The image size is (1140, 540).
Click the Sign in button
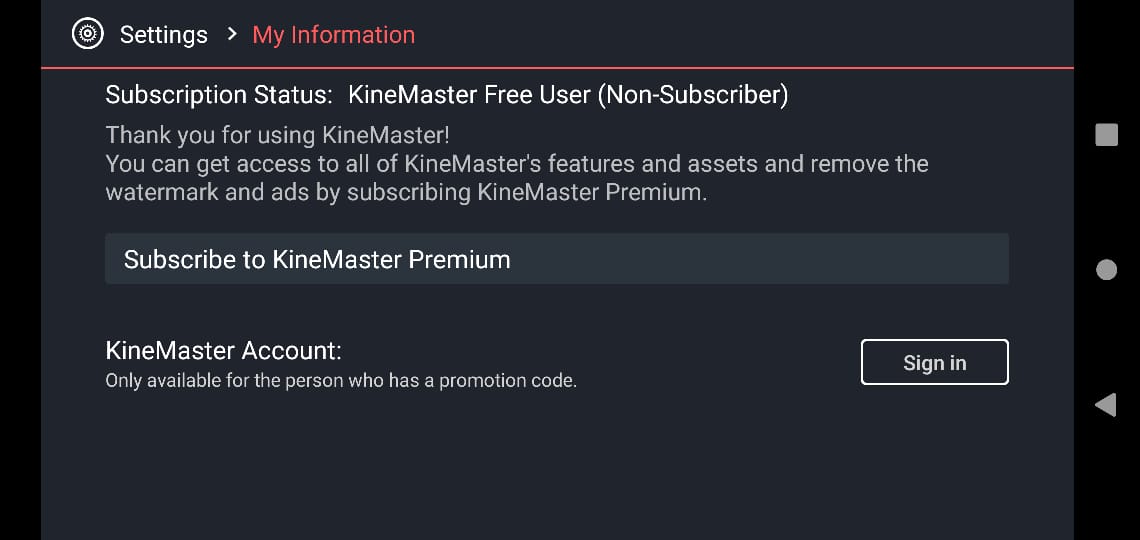(x=934, y=362)
